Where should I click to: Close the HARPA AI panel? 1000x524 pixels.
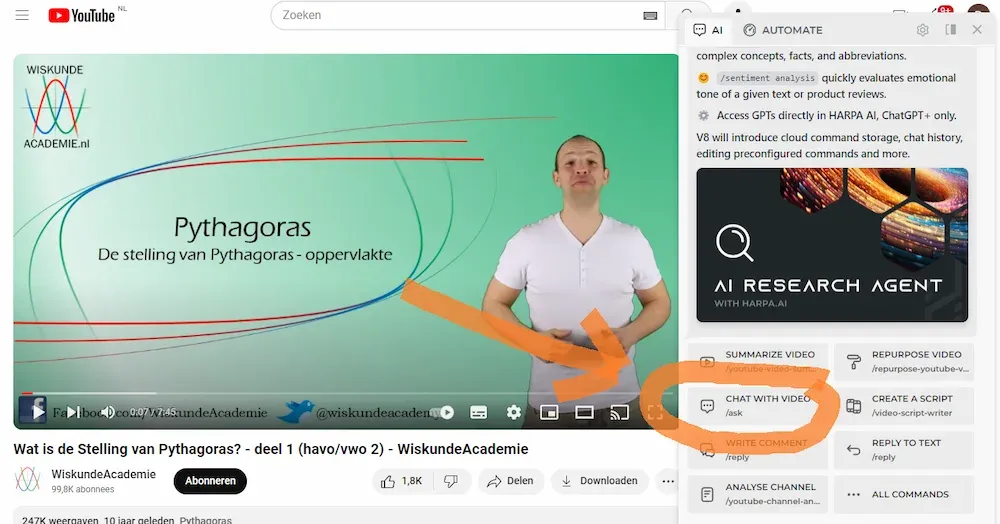point(977,30)
